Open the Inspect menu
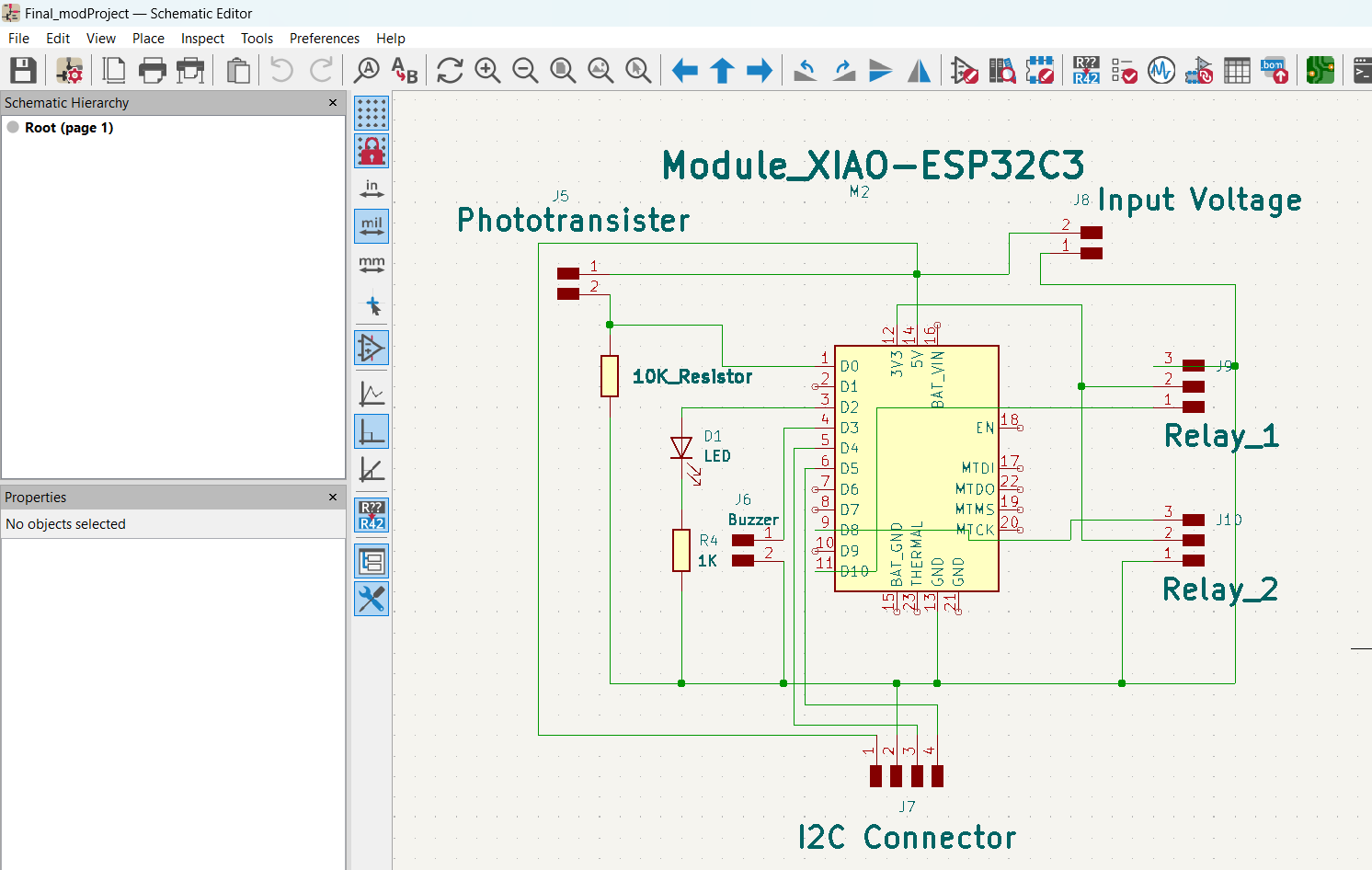The height and width of the screenshot is (870, 1372). [202, 39]
